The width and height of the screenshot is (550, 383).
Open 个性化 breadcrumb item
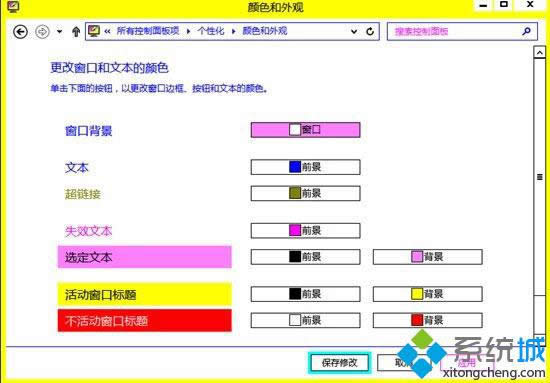[210, 31]
